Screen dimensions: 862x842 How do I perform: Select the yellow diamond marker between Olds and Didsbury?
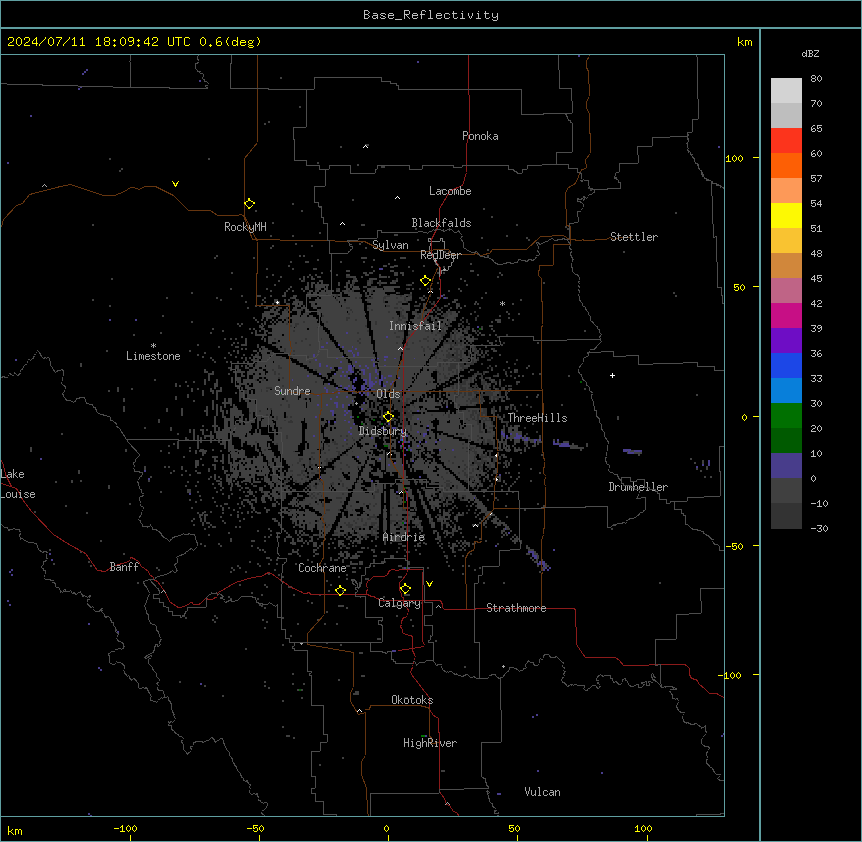tap(389, 417)
